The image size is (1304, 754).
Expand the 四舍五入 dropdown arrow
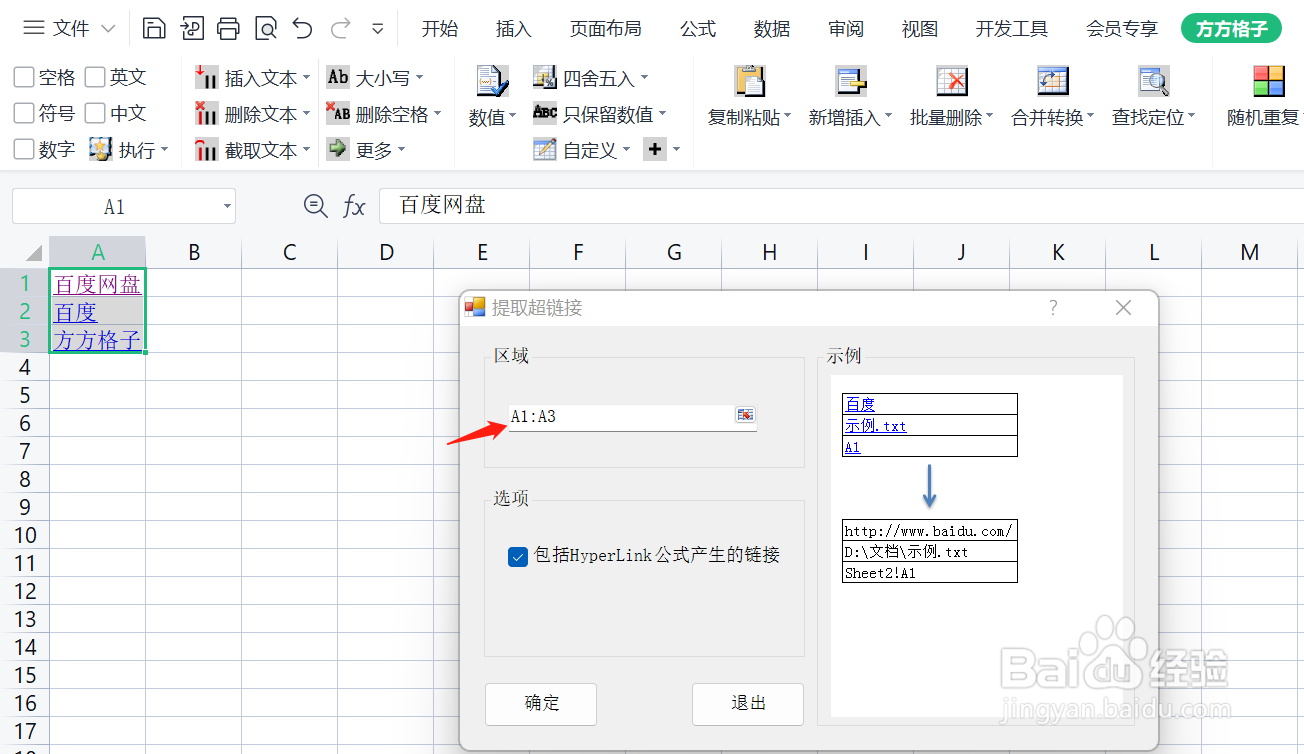click(x=644, y=77)
